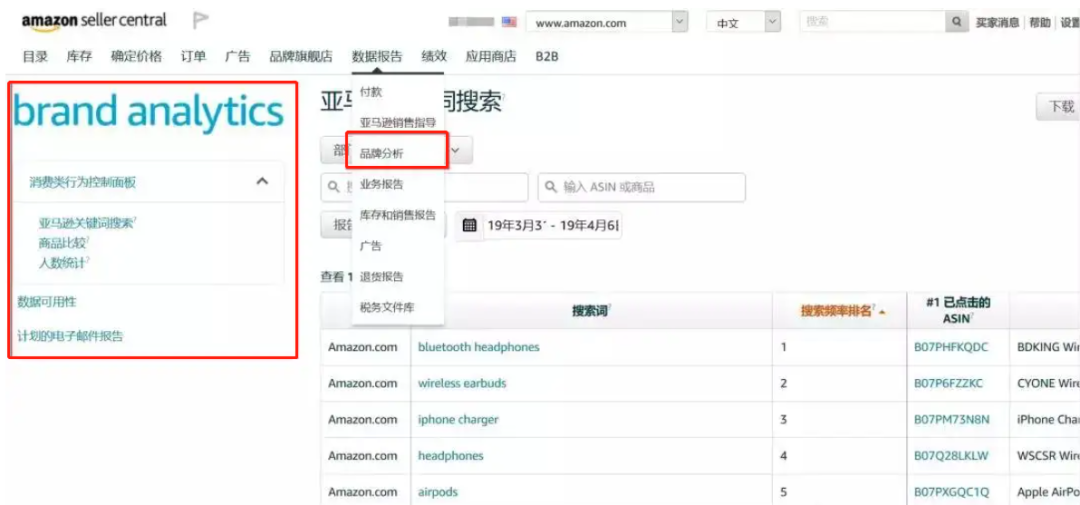Open the 库存 menu
This screenshot has height=505, width=1080.
coord(79,56)
